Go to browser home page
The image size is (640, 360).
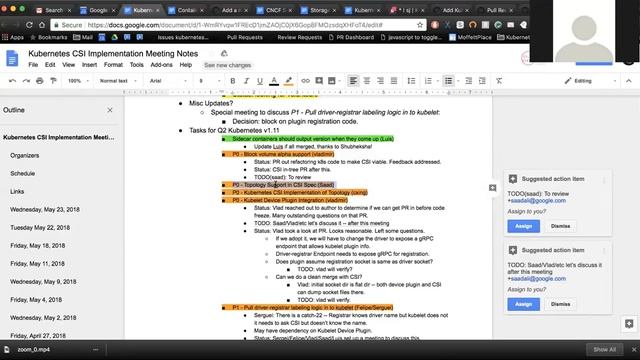[x=42, y=25]
